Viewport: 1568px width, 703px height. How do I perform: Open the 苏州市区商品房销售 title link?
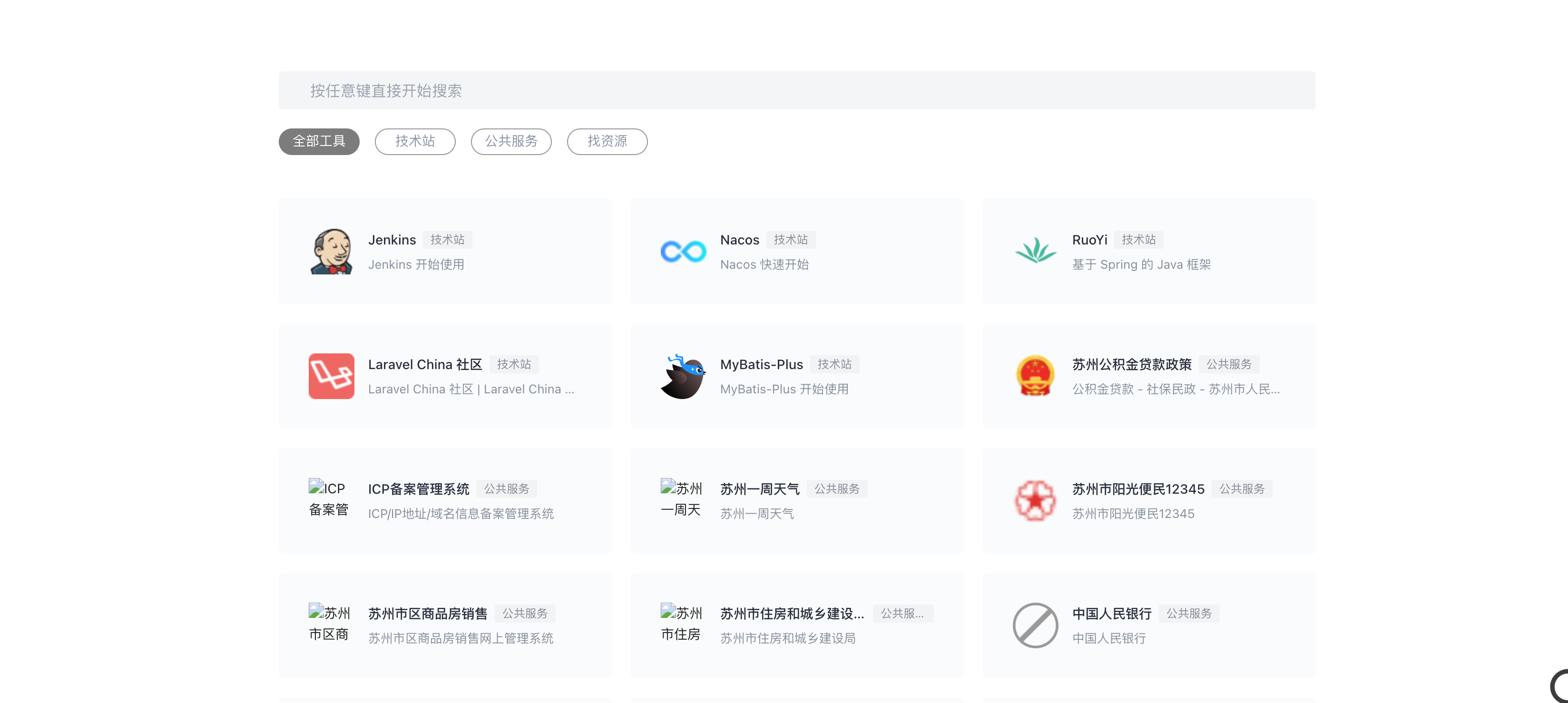427,614
